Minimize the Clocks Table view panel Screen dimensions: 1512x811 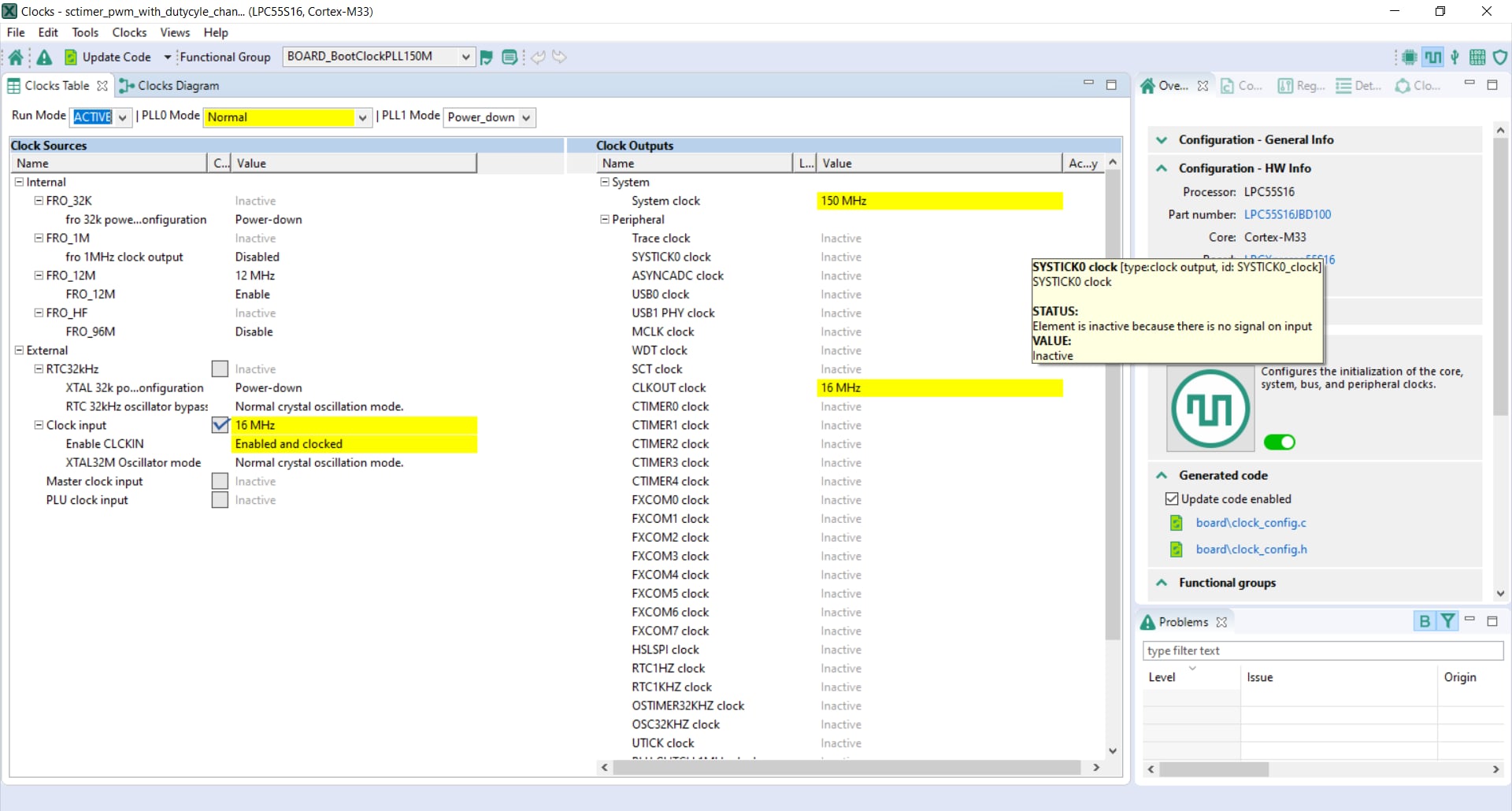(1088, 83)
